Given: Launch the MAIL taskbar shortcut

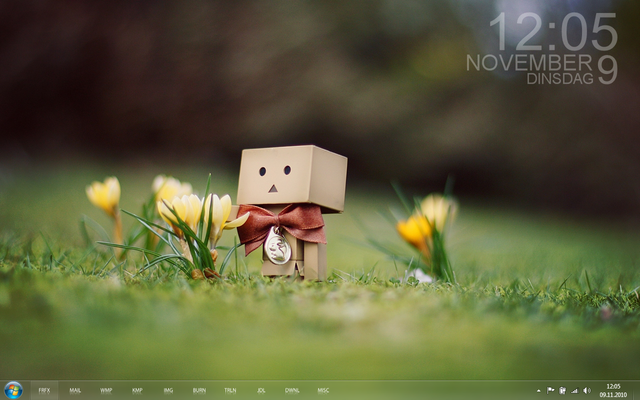Looking at the screenshot, I should (75, 391).
